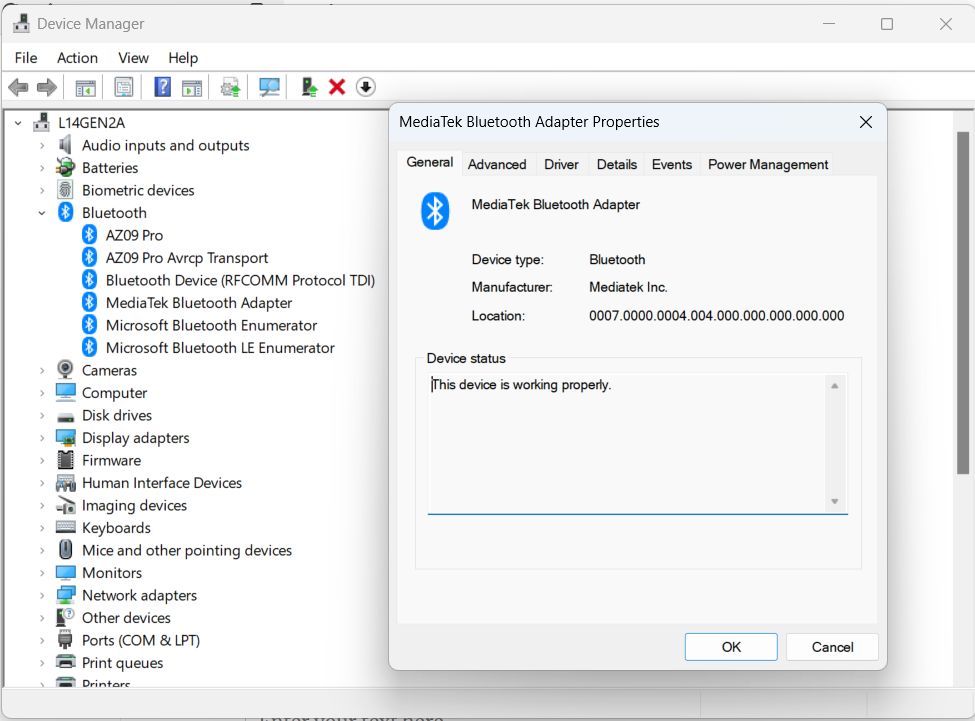The image size is (975, 721).
Task: Collapse the Bluetooth category
Action: 42,213
